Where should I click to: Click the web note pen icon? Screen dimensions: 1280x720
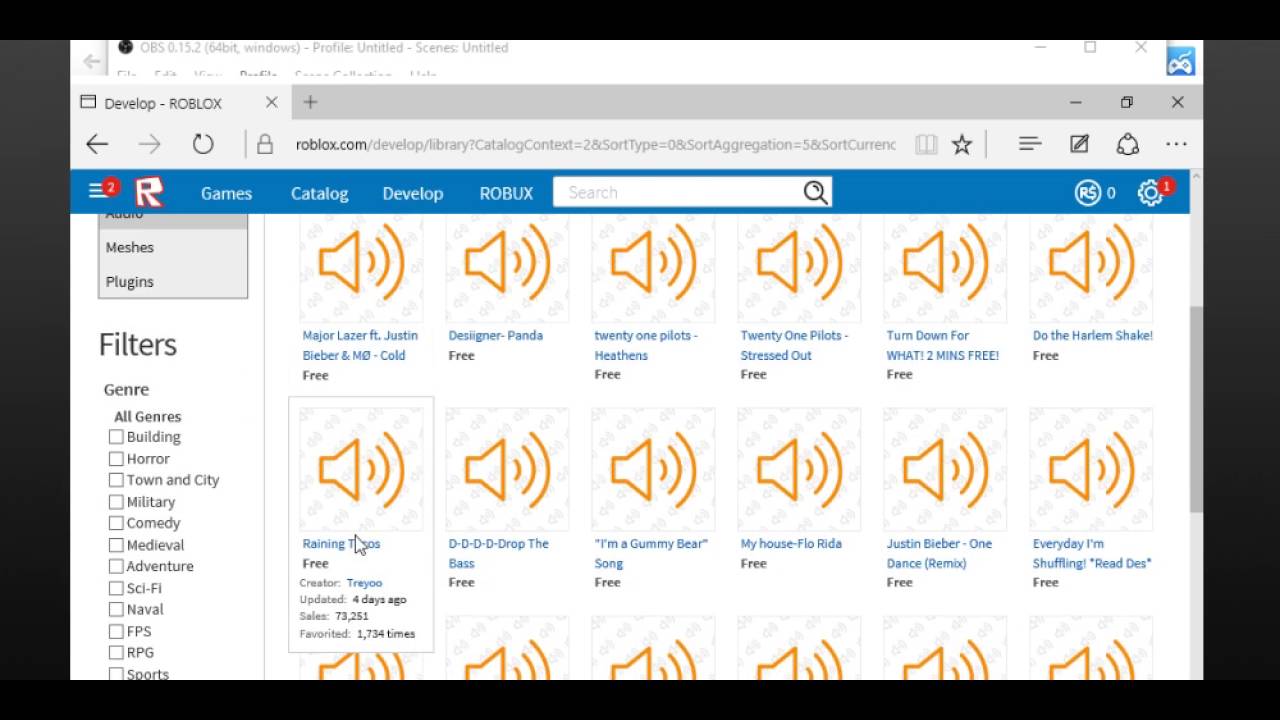1079,144
